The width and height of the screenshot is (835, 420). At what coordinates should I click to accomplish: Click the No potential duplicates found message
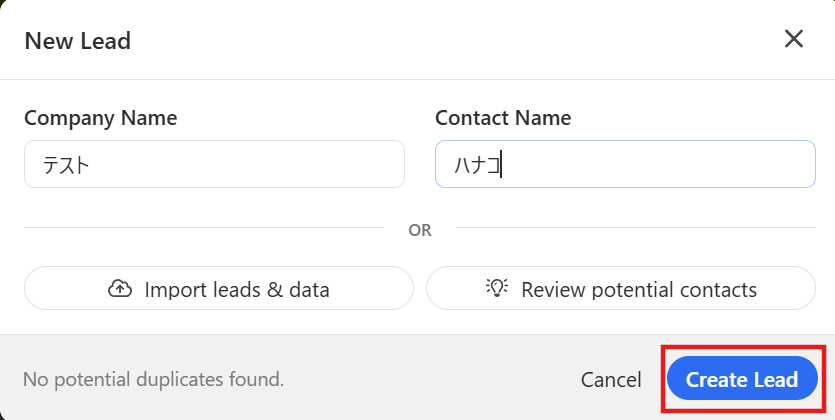point(153,379)
